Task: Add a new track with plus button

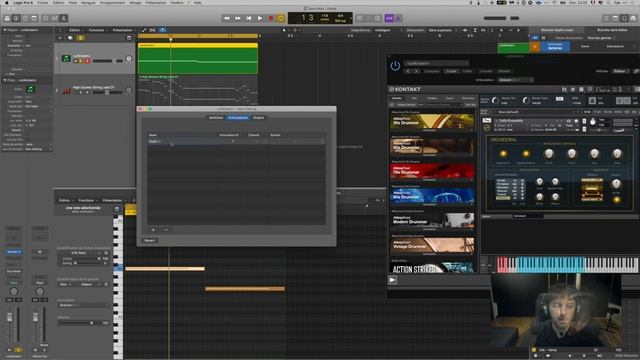Action: point(60,38)
